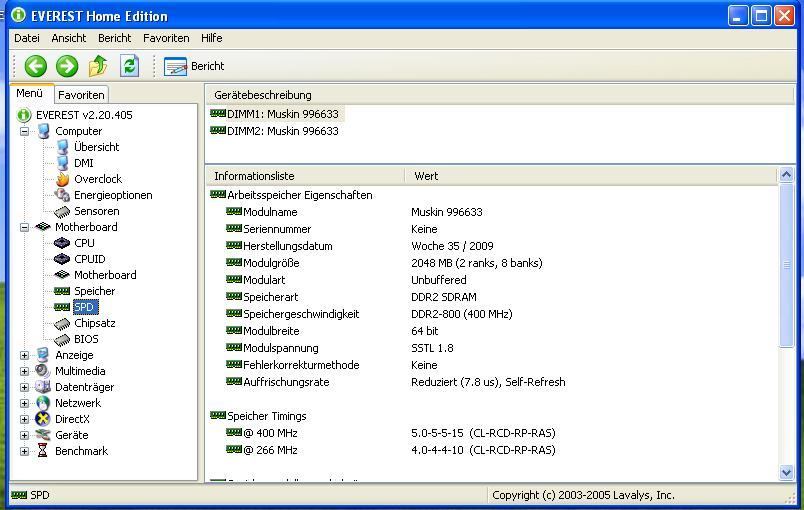The height and width of the screenshot is (510, 804).
Task: Collapse the Computer branch
Action: point(24,131)
